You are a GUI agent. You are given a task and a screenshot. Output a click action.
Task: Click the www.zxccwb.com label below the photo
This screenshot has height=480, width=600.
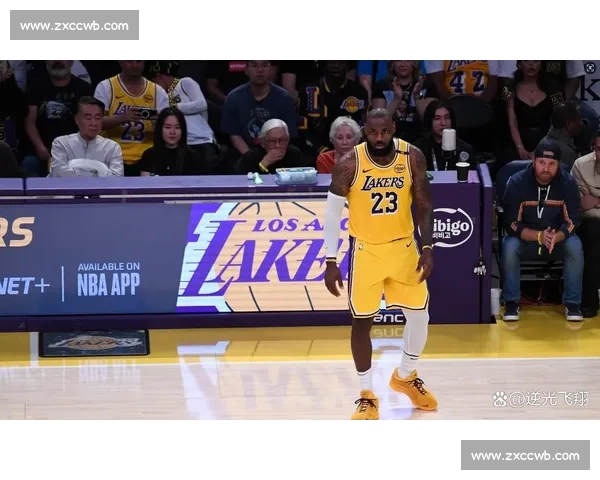click(x=525, y=455)
